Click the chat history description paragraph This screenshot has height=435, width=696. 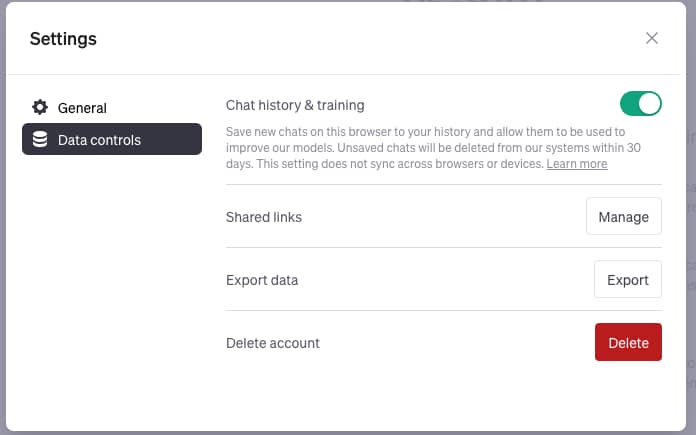(433, 148)
